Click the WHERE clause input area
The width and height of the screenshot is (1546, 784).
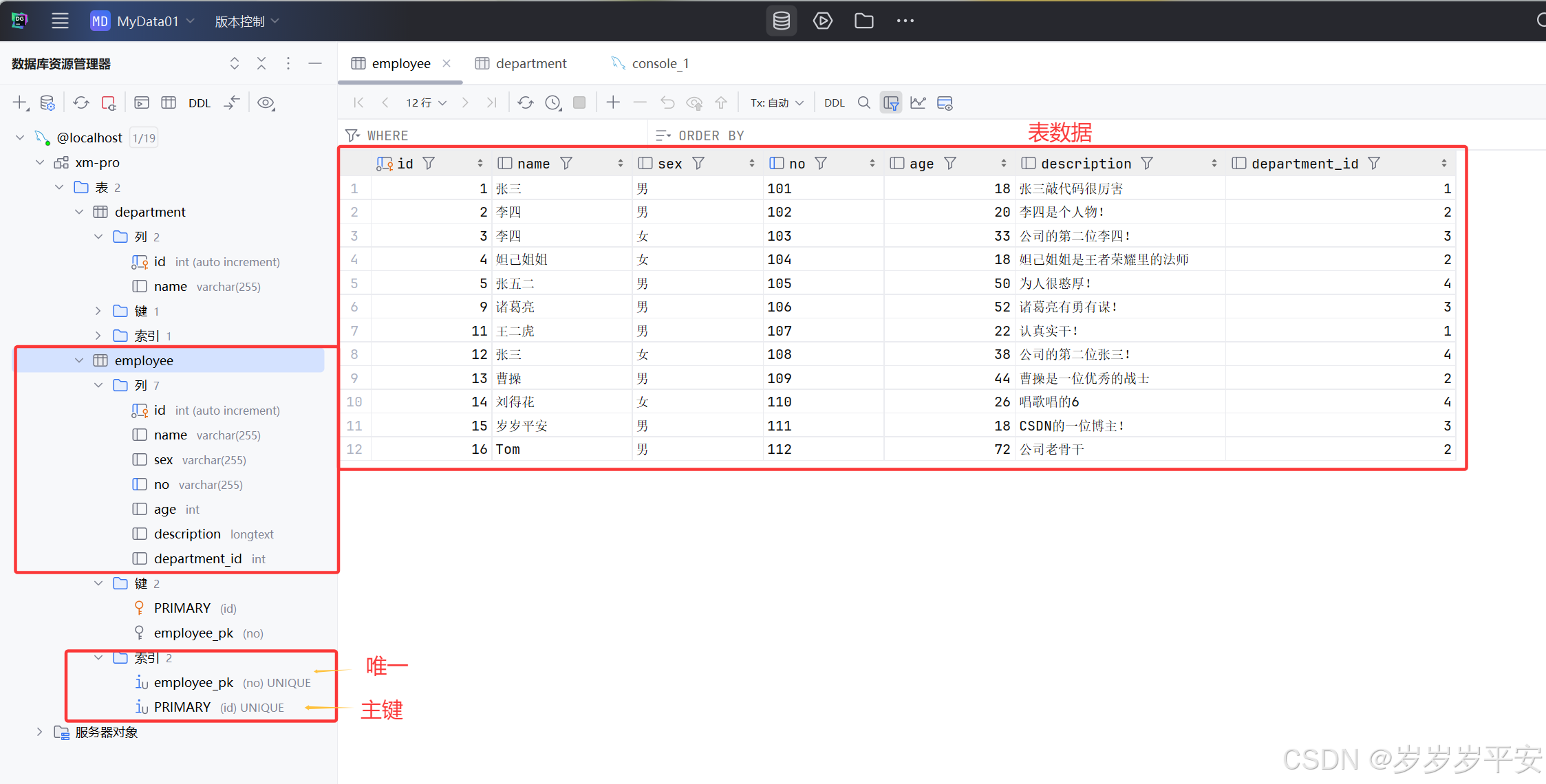tap(482, 135)
